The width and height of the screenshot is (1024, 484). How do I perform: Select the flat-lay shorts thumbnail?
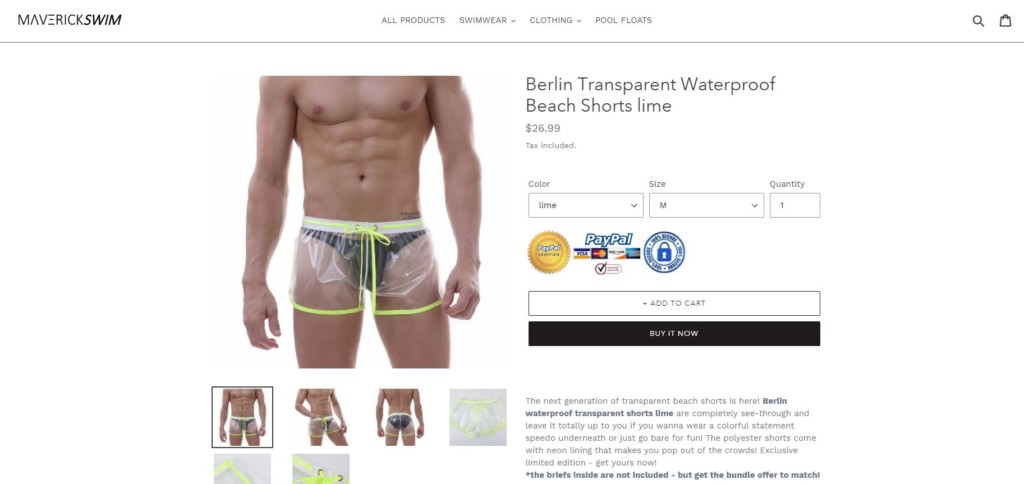(x=477, y=417)
